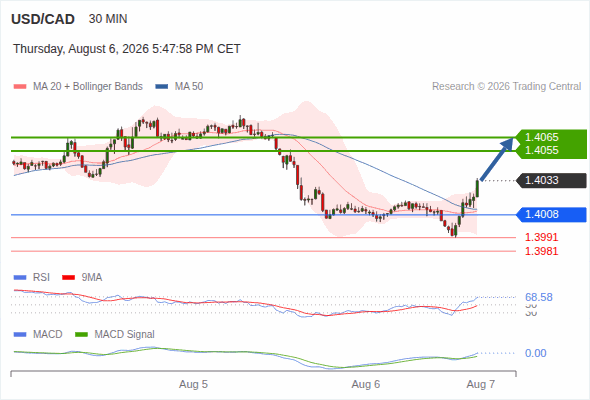
Task: Click the latest green candlestick at 1.4033
Action: [x=477, y=188]
